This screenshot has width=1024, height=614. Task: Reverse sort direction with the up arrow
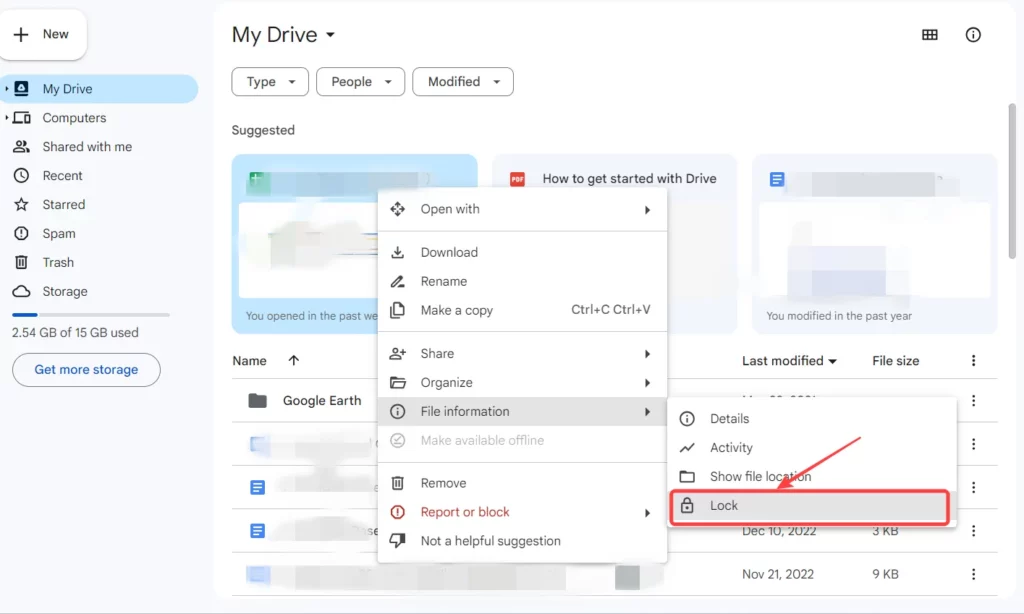click(294, 361)
